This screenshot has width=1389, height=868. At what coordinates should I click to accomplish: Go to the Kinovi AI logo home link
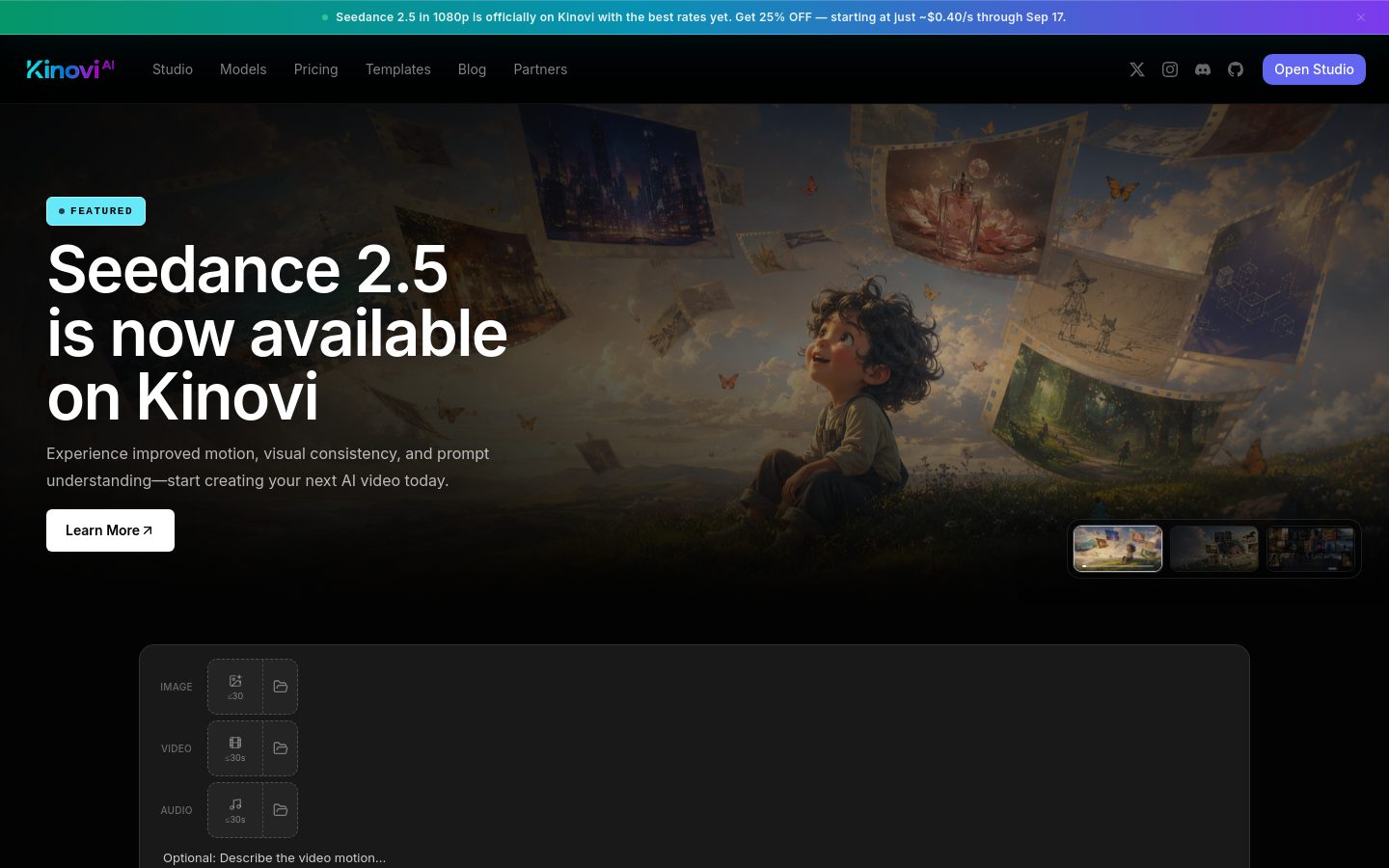(x=70, y=69)
